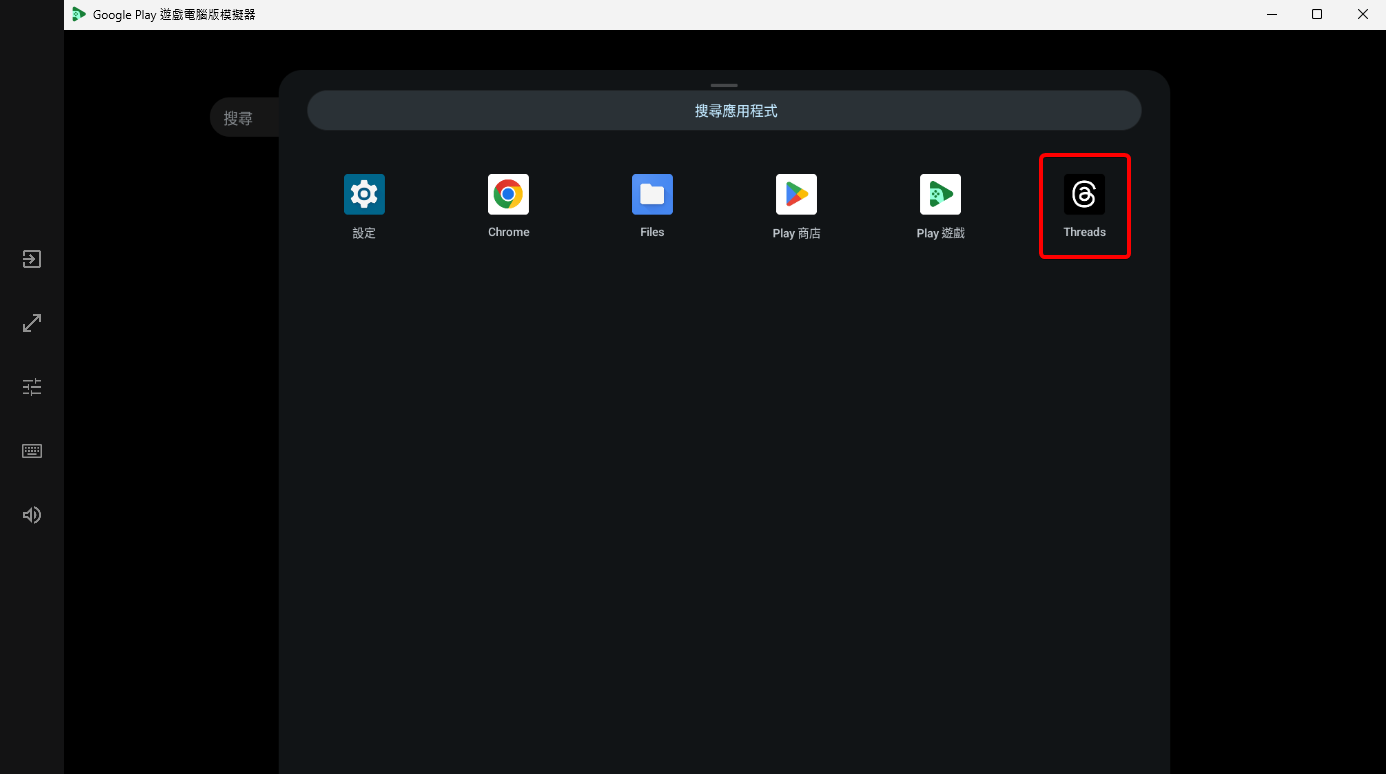Open the Threads app

(1084, 194)
